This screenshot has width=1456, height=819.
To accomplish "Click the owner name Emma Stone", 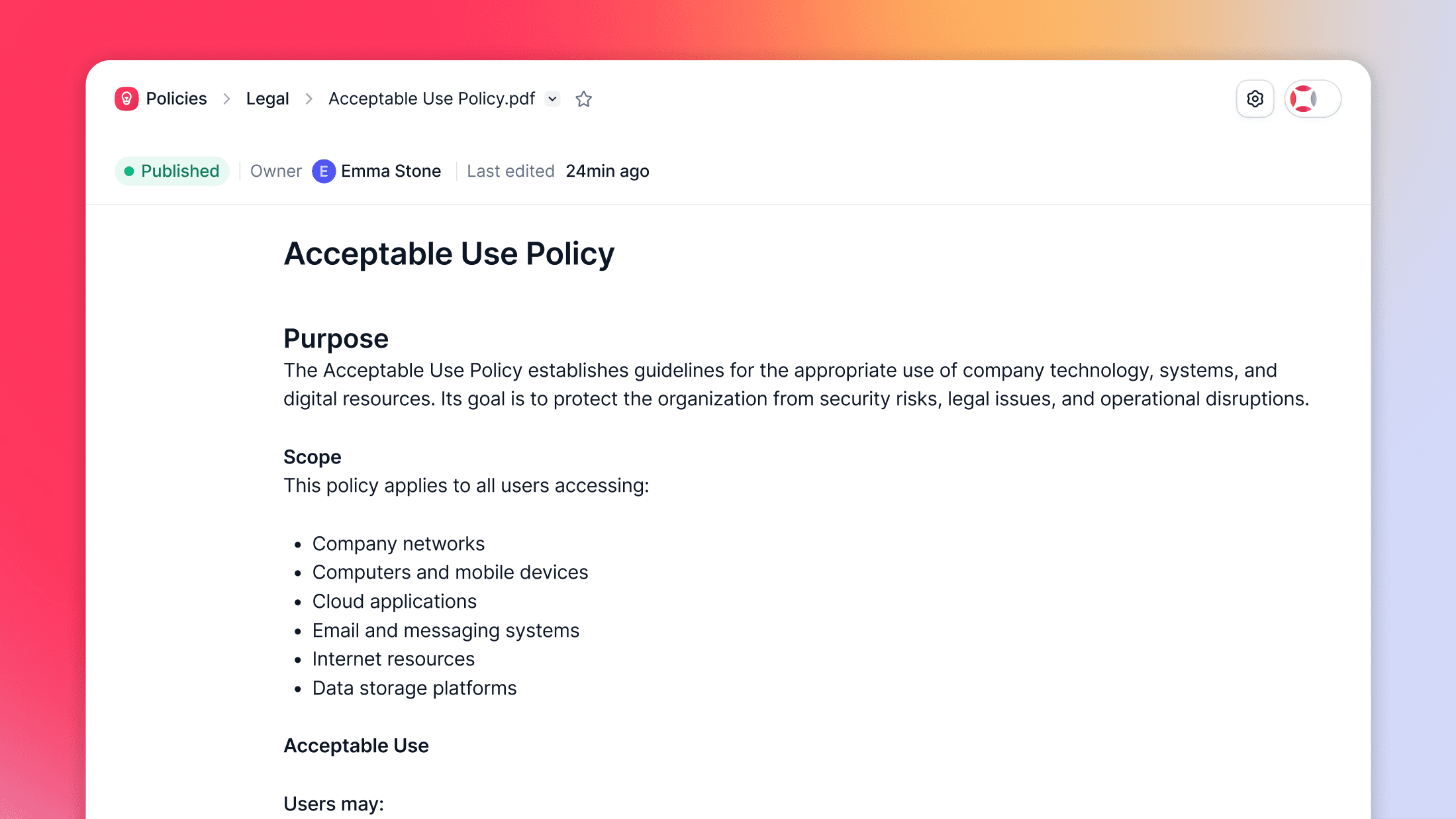I will pyautogui.click(x=391, y=171).
